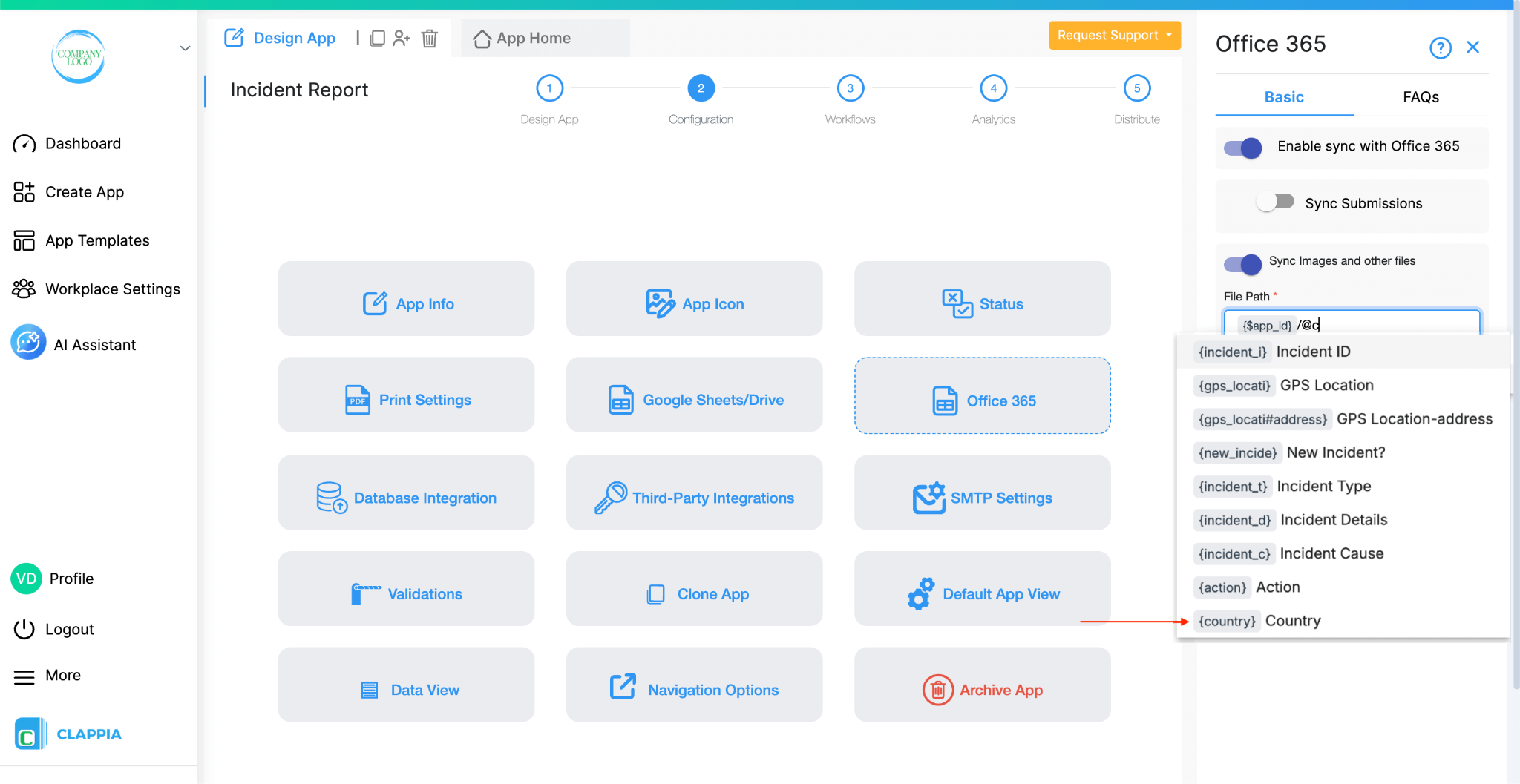Disable the Enable sync with Office 365 toggle

1242,148
